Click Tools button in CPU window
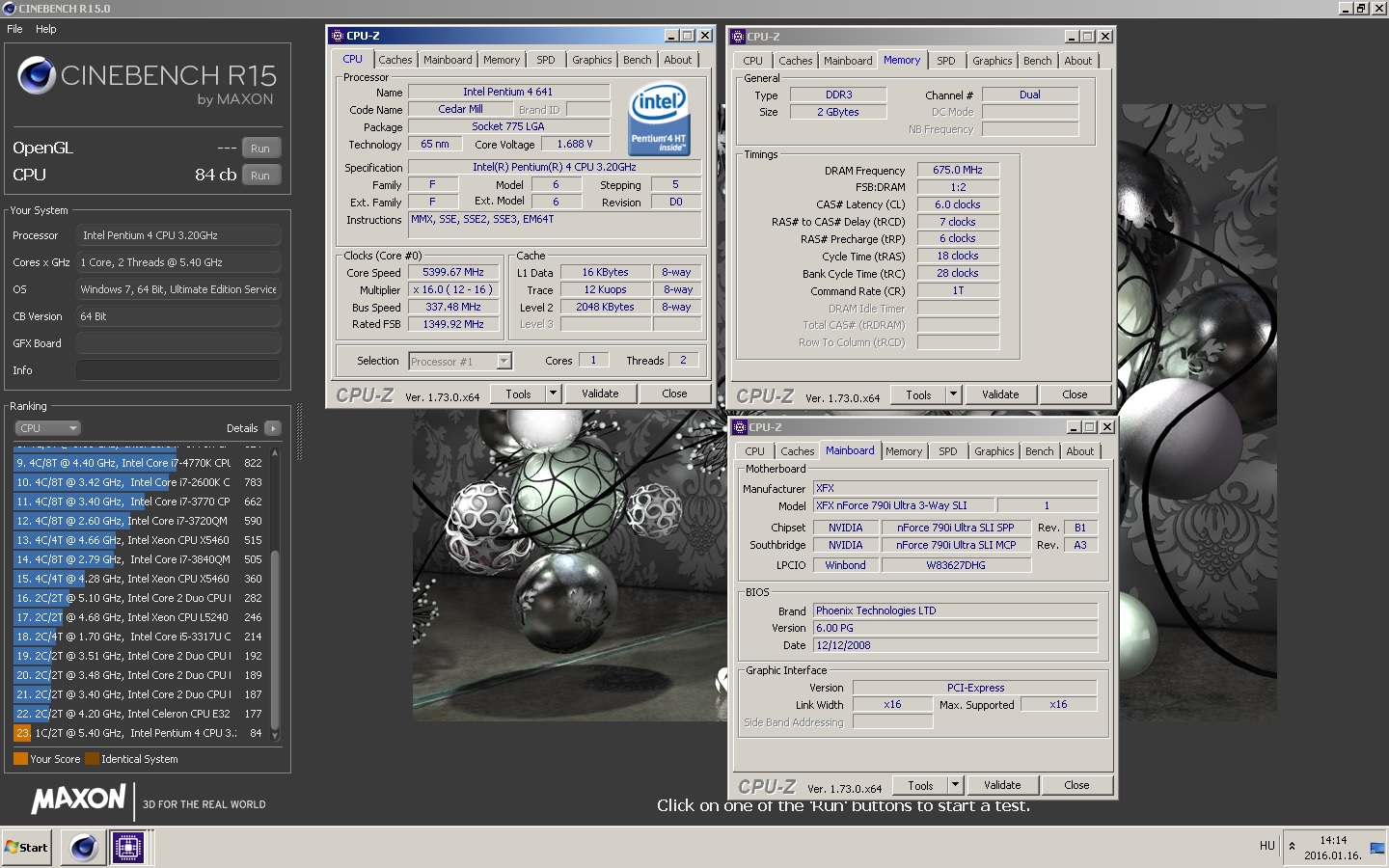The image size is (1389, 868). 518,393
